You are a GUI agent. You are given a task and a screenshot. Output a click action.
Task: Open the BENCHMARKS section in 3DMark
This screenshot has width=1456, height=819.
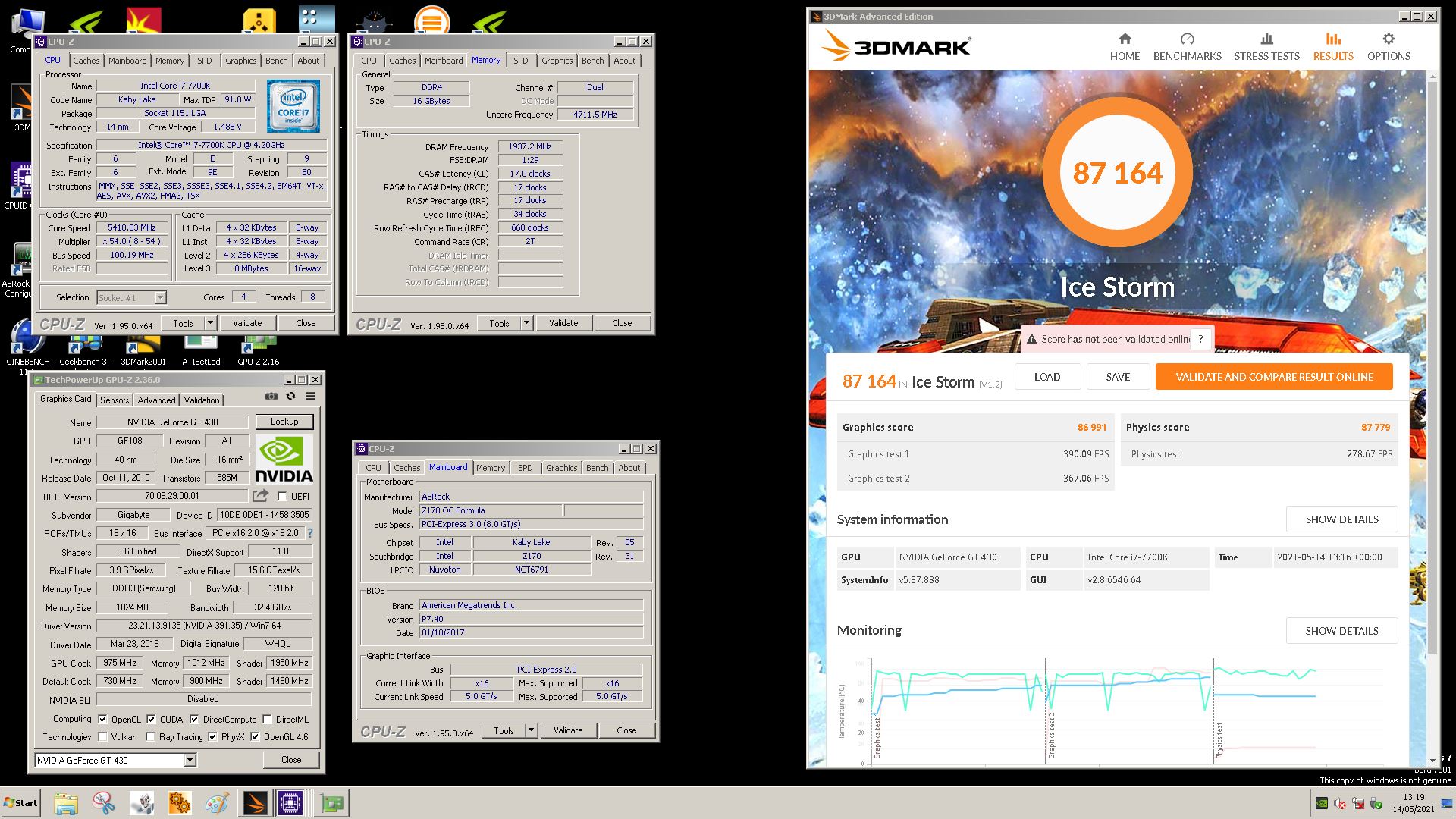(1187, 47)
